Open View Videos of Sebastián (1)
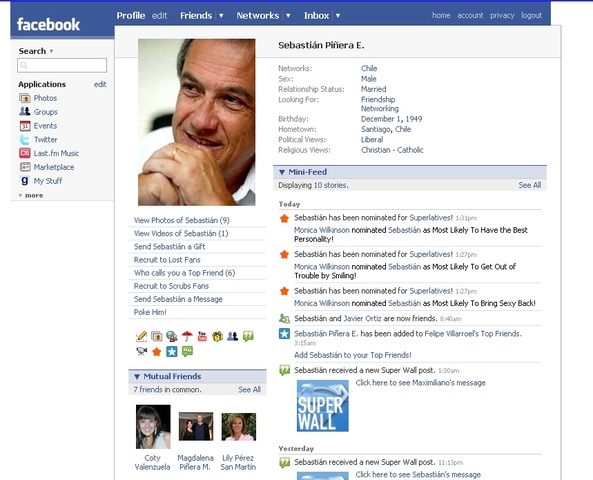 click(x=181, y=233)
